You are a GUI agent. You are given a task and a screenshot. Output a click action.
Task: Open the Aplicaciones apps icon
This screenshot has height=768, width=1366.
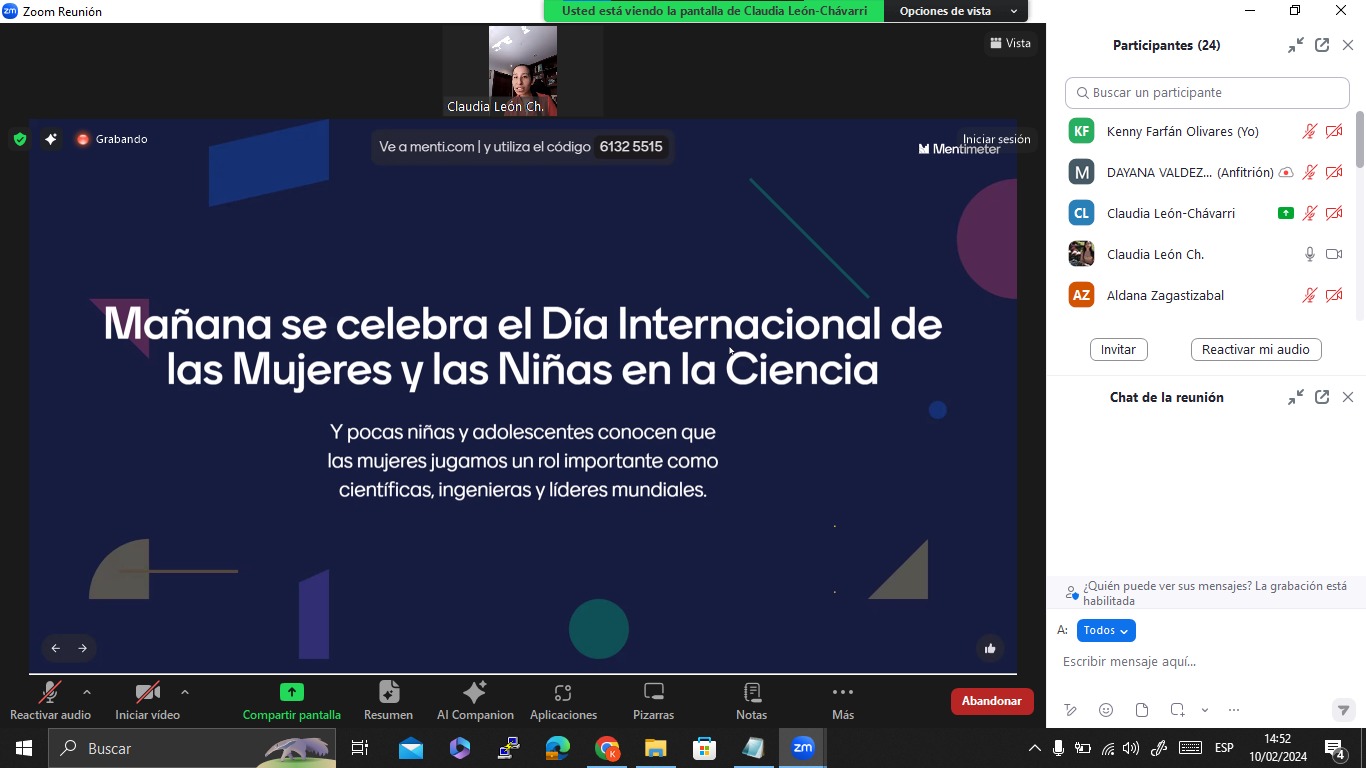click(563, 693)
